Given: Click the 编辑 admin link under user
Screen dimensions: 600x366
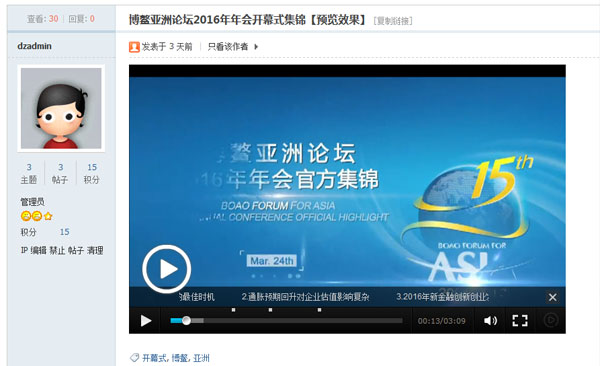Looking at the screenshot, I should (x=38, y=250).
